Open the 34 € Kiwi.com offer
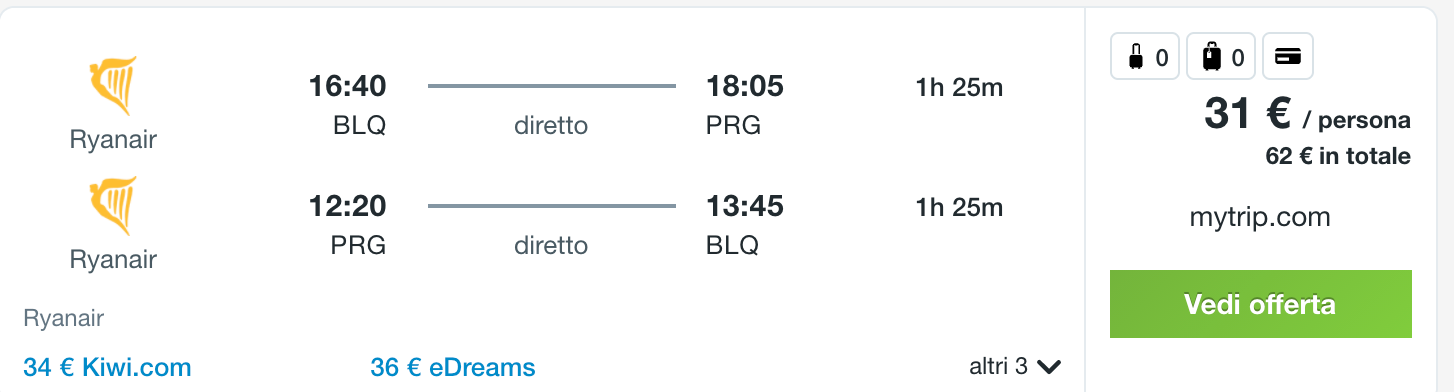This screenshot has height=392, width=1454. point(107,367)
